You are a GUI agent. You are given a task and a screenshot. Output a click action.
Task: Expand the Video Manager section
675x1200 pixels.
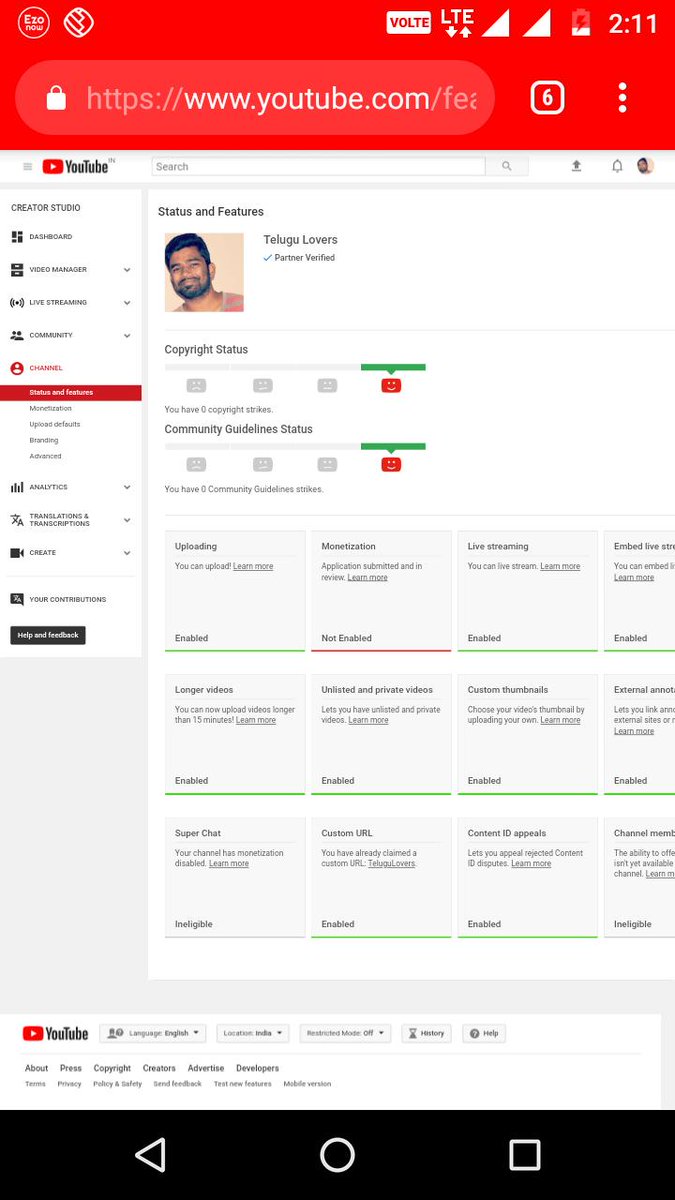71,270
